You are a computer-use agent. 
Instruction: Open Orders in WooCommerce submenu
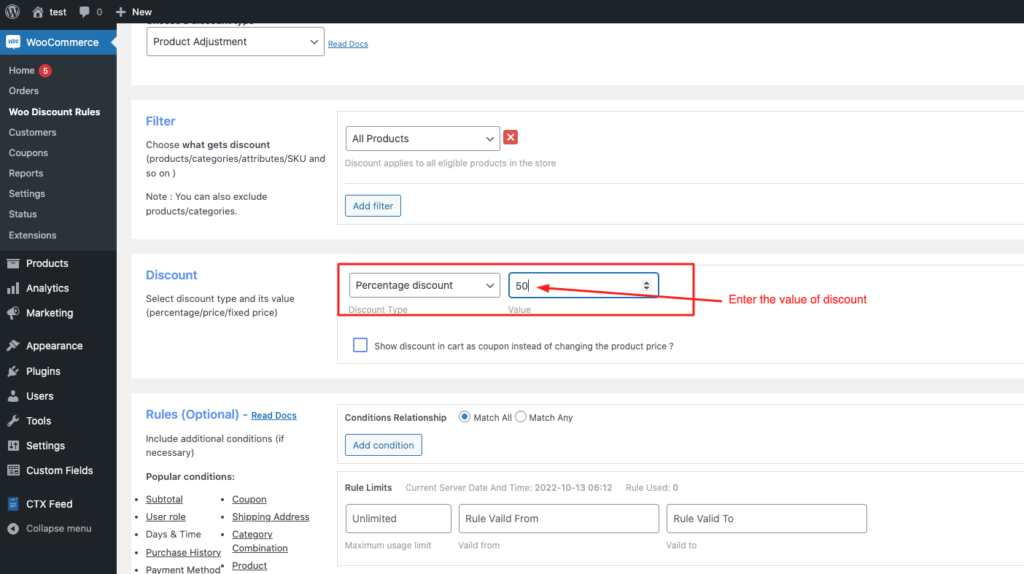click(24, 91)
